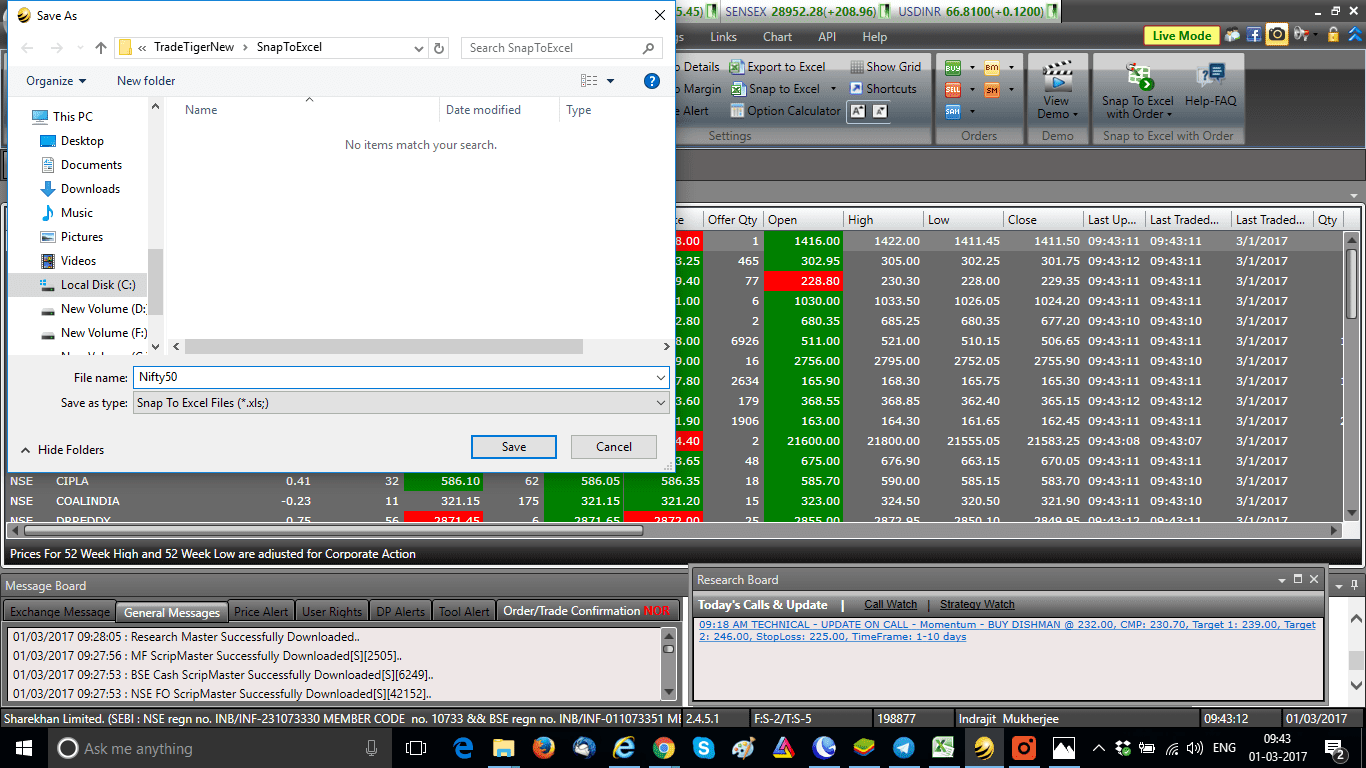Click the dialog help question icon

pyautogui.click(x=652, y=81)
